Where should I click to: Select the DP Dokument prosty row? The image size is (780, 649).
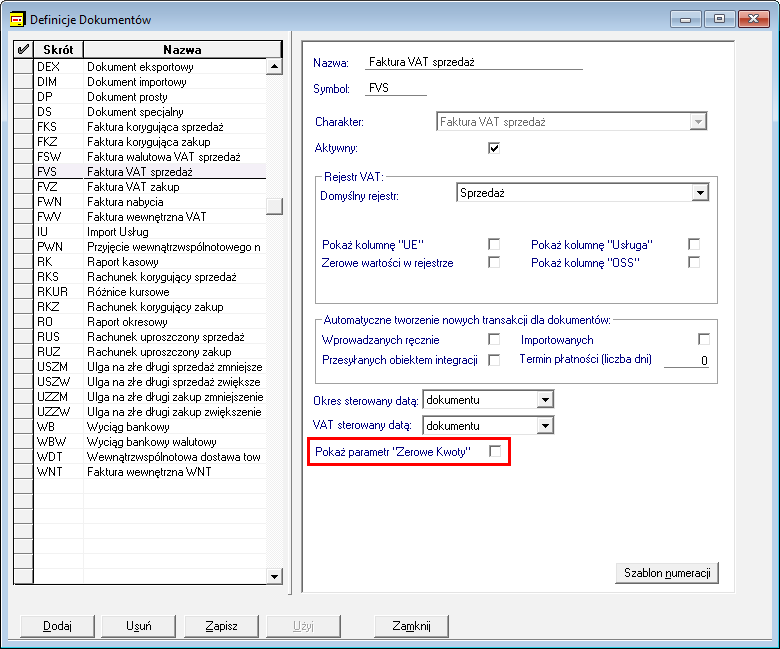150,96
